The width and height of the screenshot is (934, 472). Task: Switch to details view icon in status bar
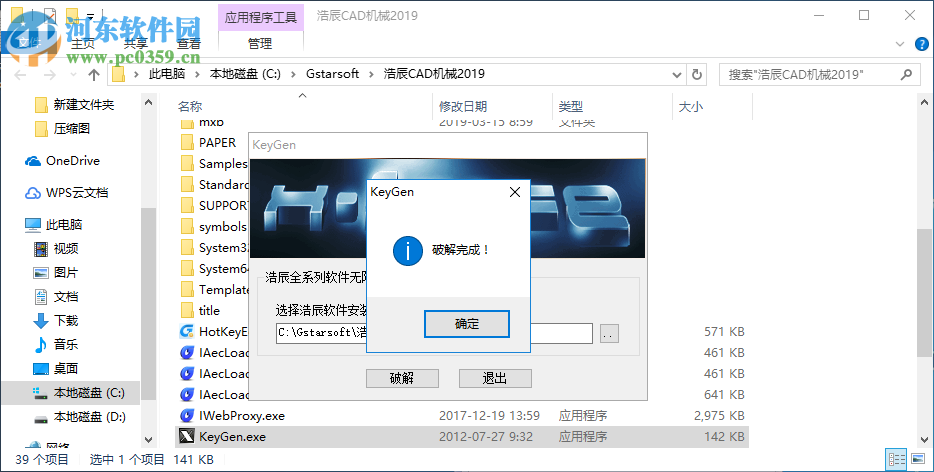pyautogui.click(x=896, y=459)
